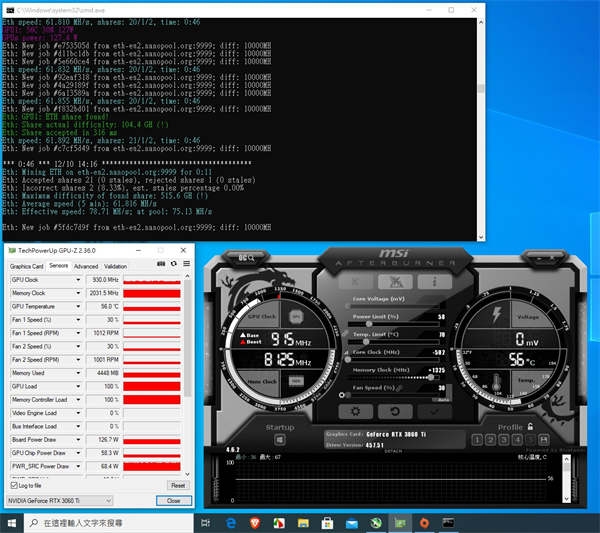Open Brave browser from taskbar
The image size is (600, 533).
pos(255,523)
